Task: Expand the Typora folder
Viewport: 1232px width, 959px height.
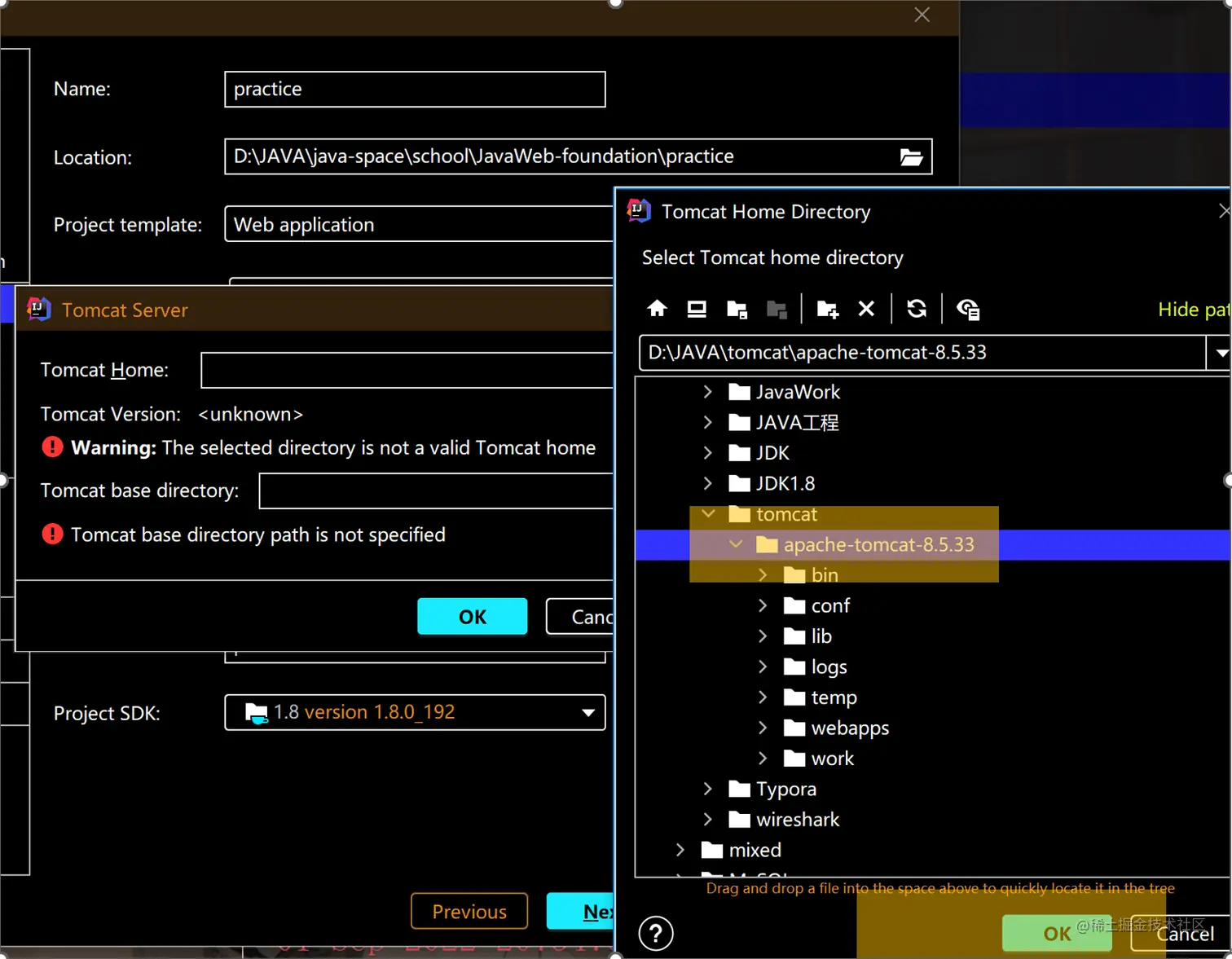Action: pos(707,789)
